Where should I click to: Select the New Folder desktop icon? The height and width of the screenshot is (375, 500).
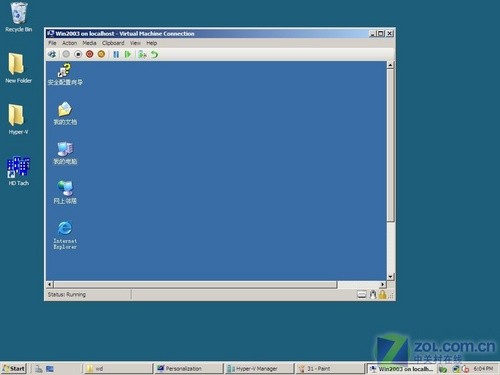tap(19, 68)
